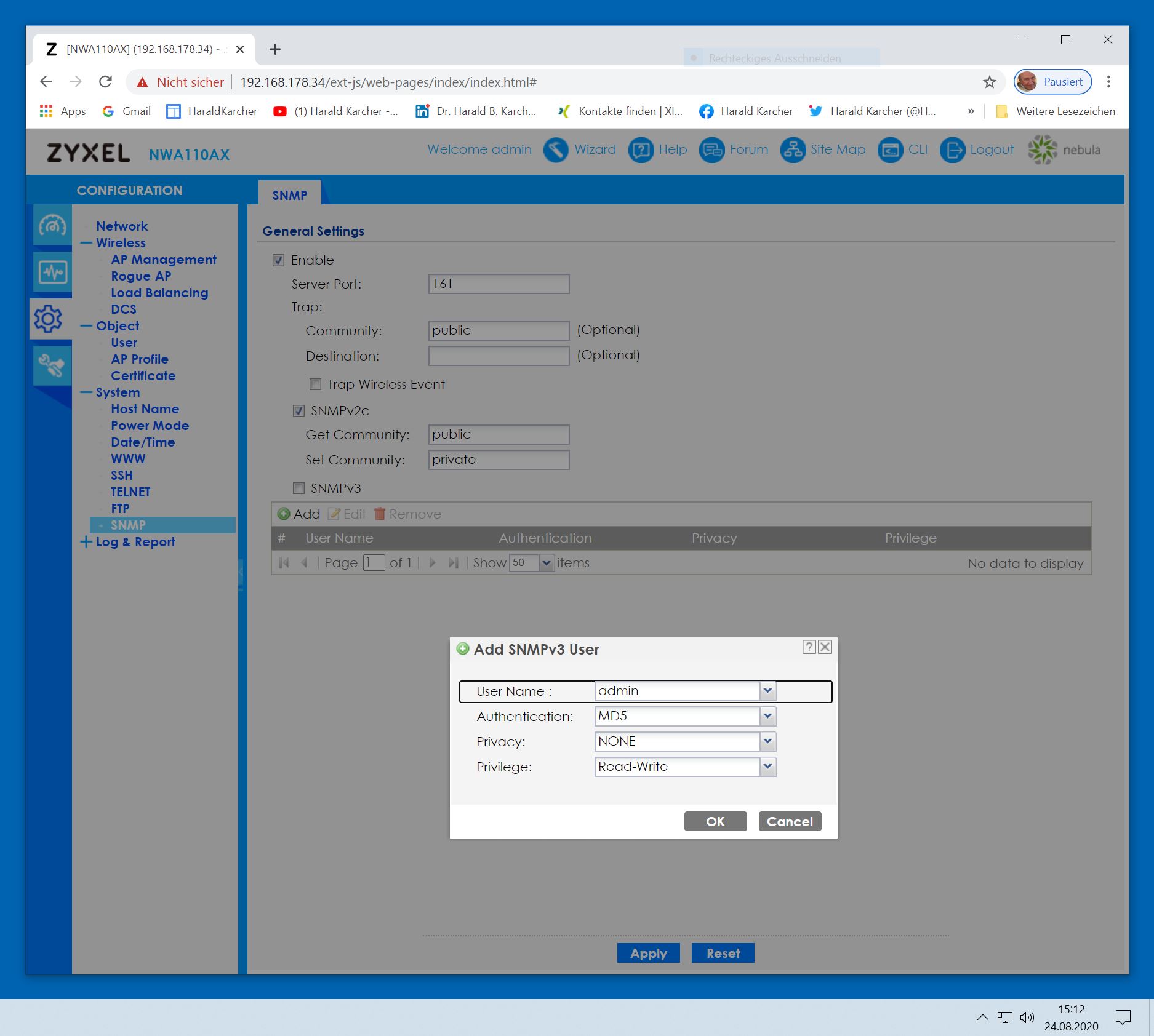This screenshot has width=1154, height=1036.
Task: Toggle the SNMPv3 checkbox
Action: [x=299, y=488]
